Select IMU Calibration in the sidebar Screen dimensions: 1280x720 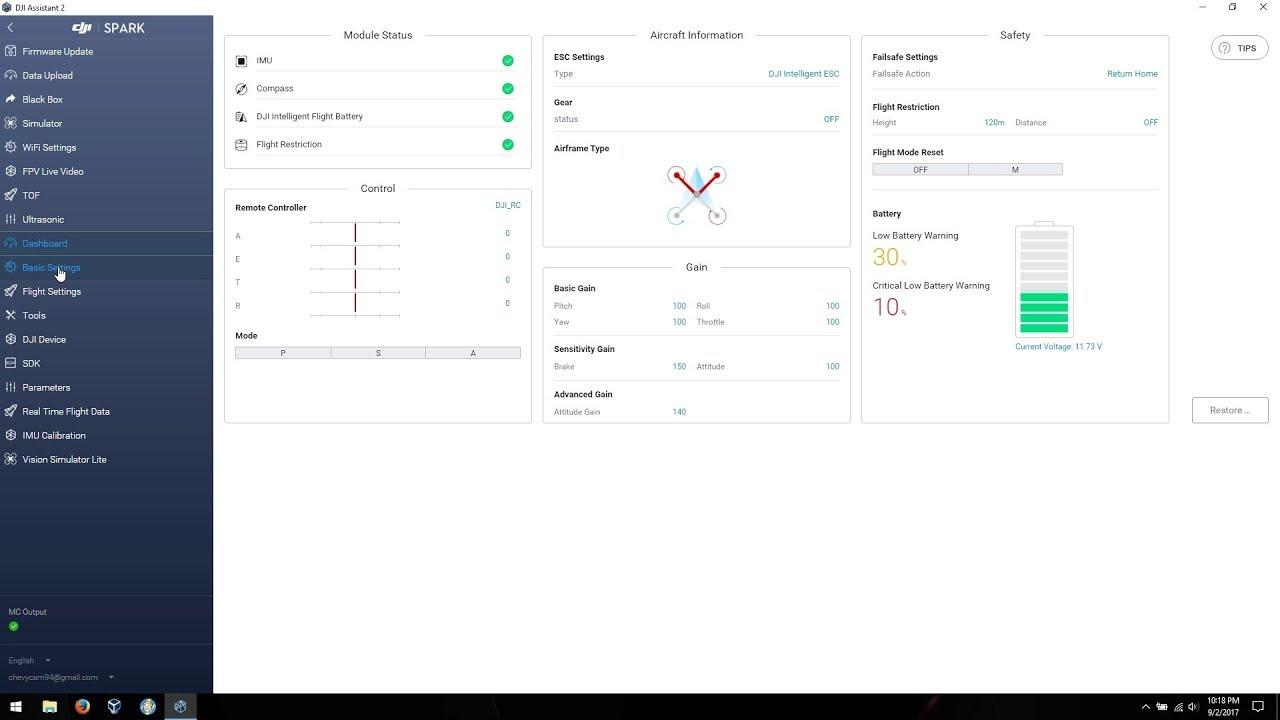(54, 435)
